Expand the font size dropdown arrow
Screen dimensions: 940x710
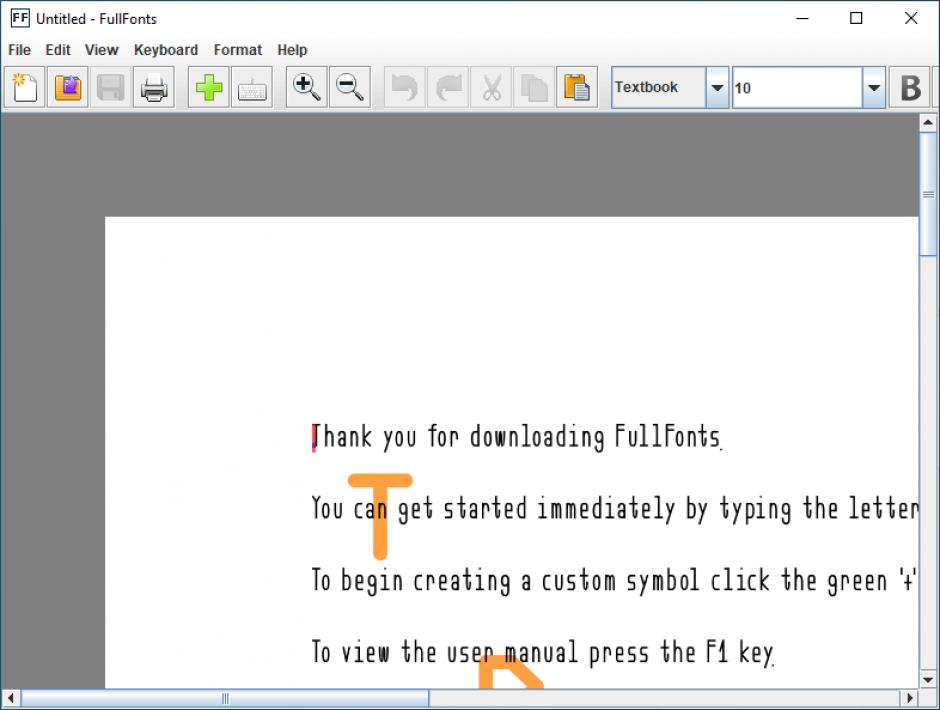874,88
